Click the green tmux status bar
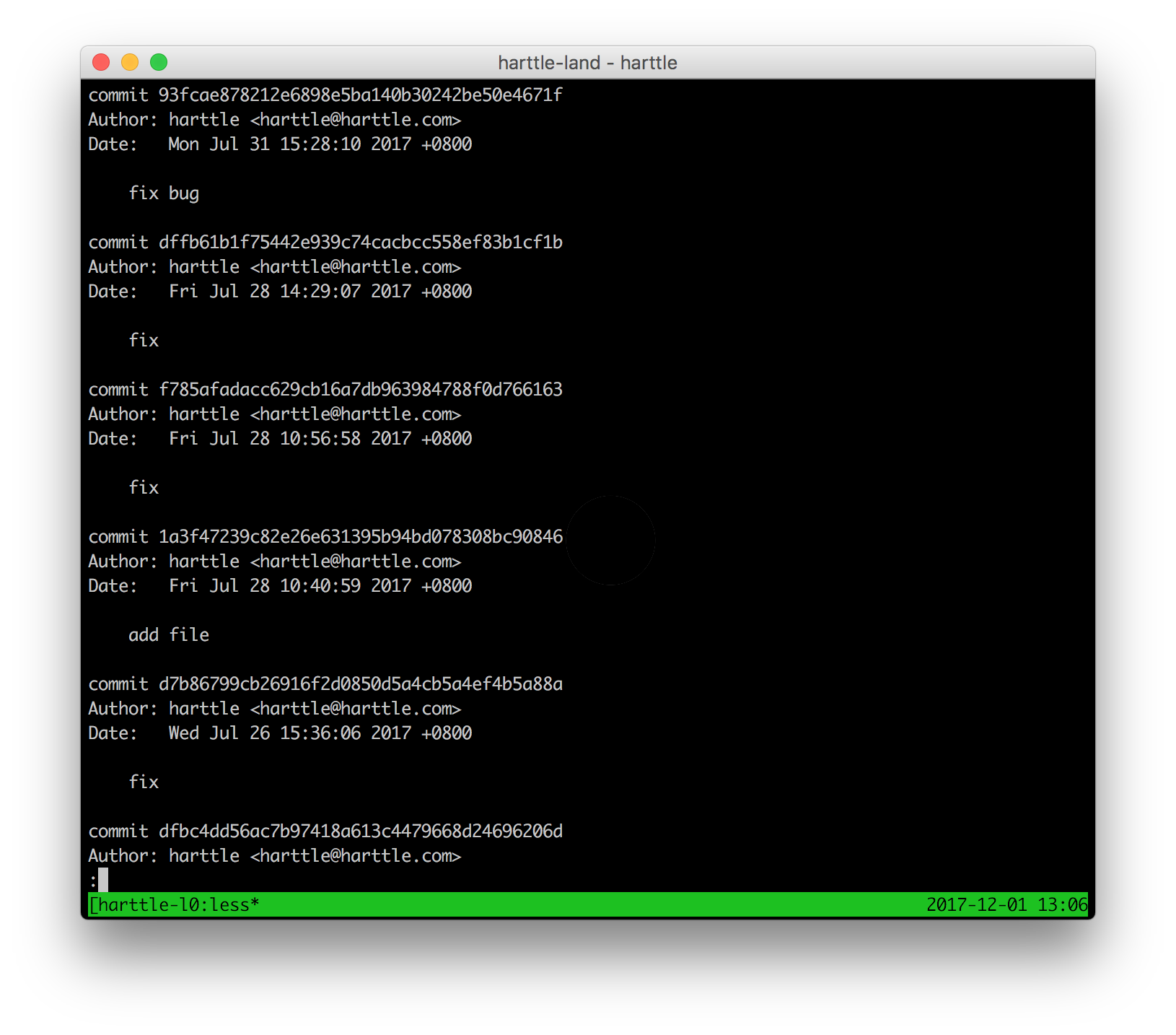1176x1035 pixels. pyautogui.click(x=577, y=903)
